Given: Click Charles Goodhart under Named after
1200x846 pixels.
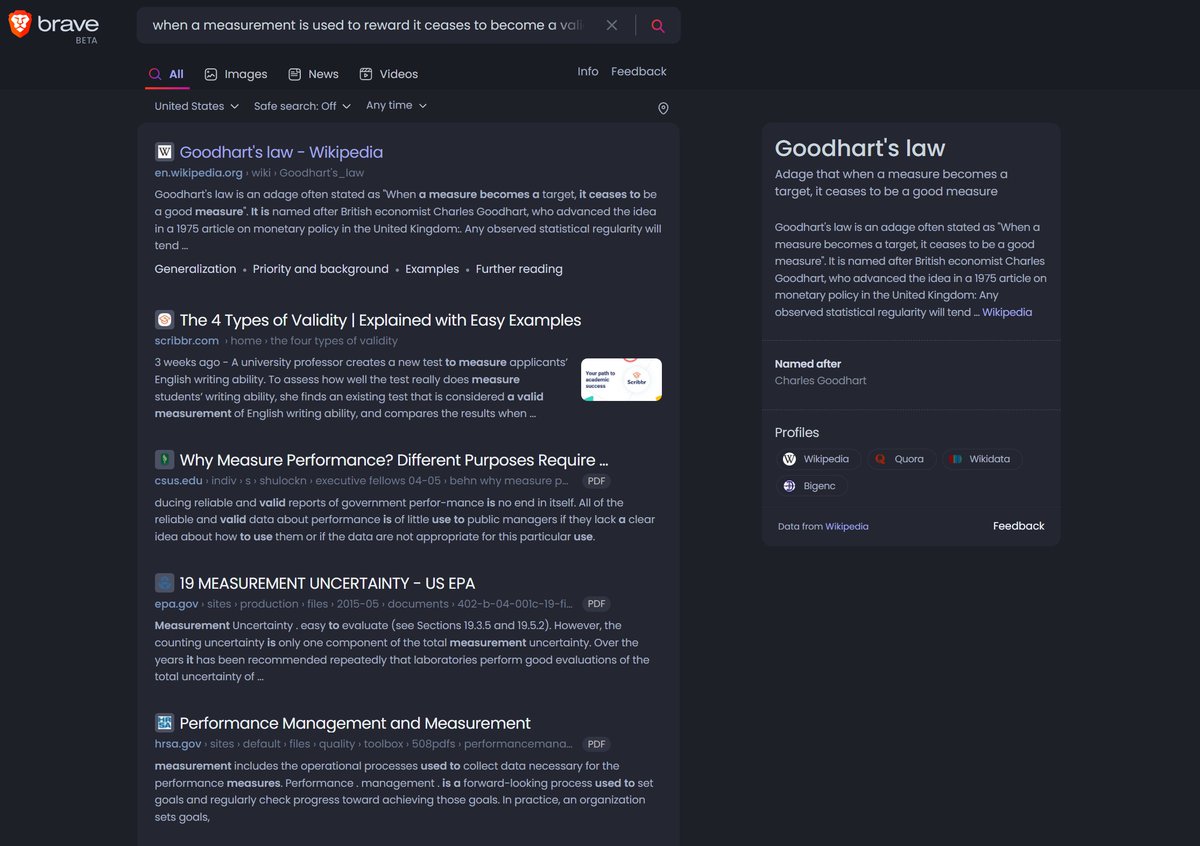Looking at the screenshot, I should [820, 381].
